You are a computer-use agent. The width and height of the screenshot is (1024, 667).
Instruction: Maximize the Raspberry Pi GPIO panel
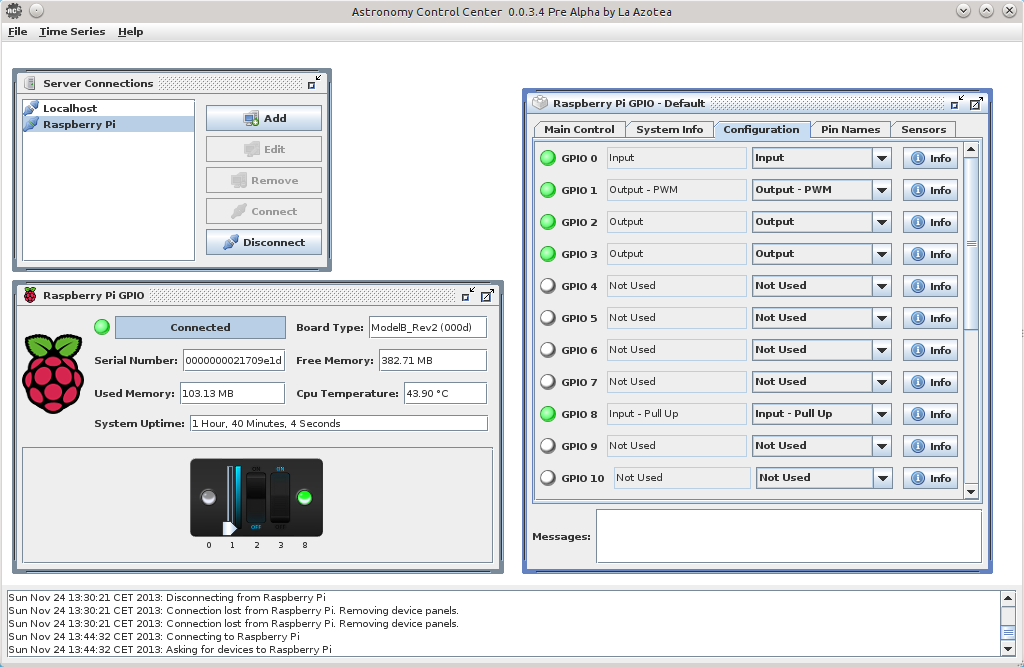tap(487, 296)
